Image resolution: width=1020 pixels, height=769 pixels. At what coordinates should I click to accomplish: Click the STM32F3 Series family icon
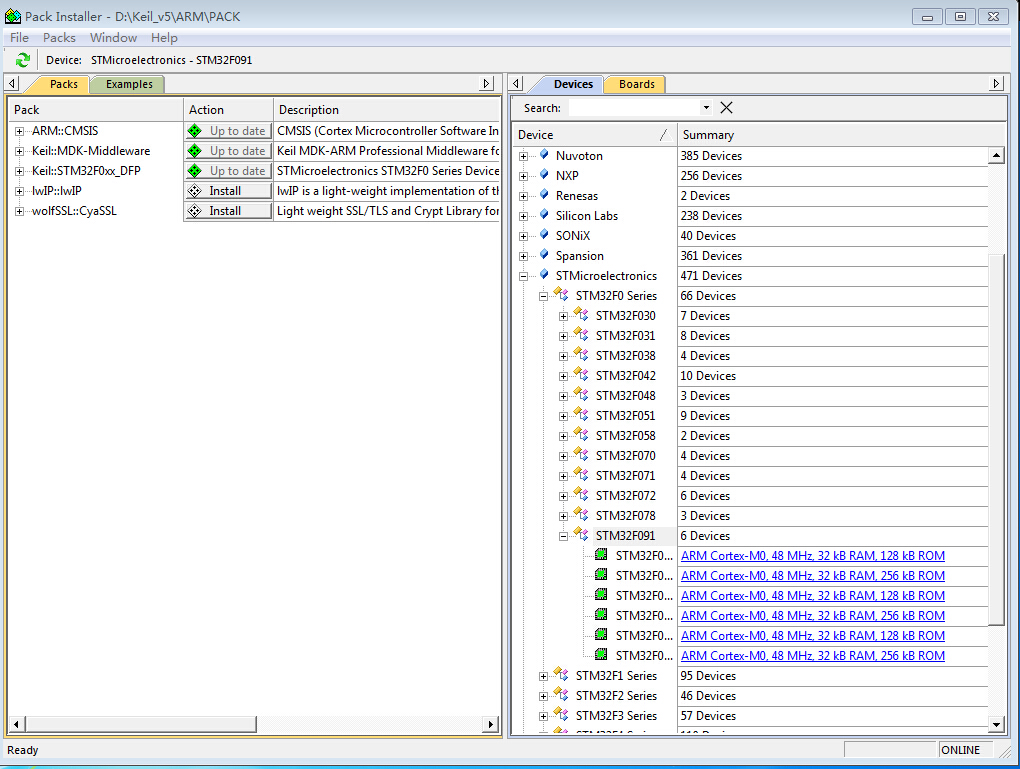pos(561,714)
